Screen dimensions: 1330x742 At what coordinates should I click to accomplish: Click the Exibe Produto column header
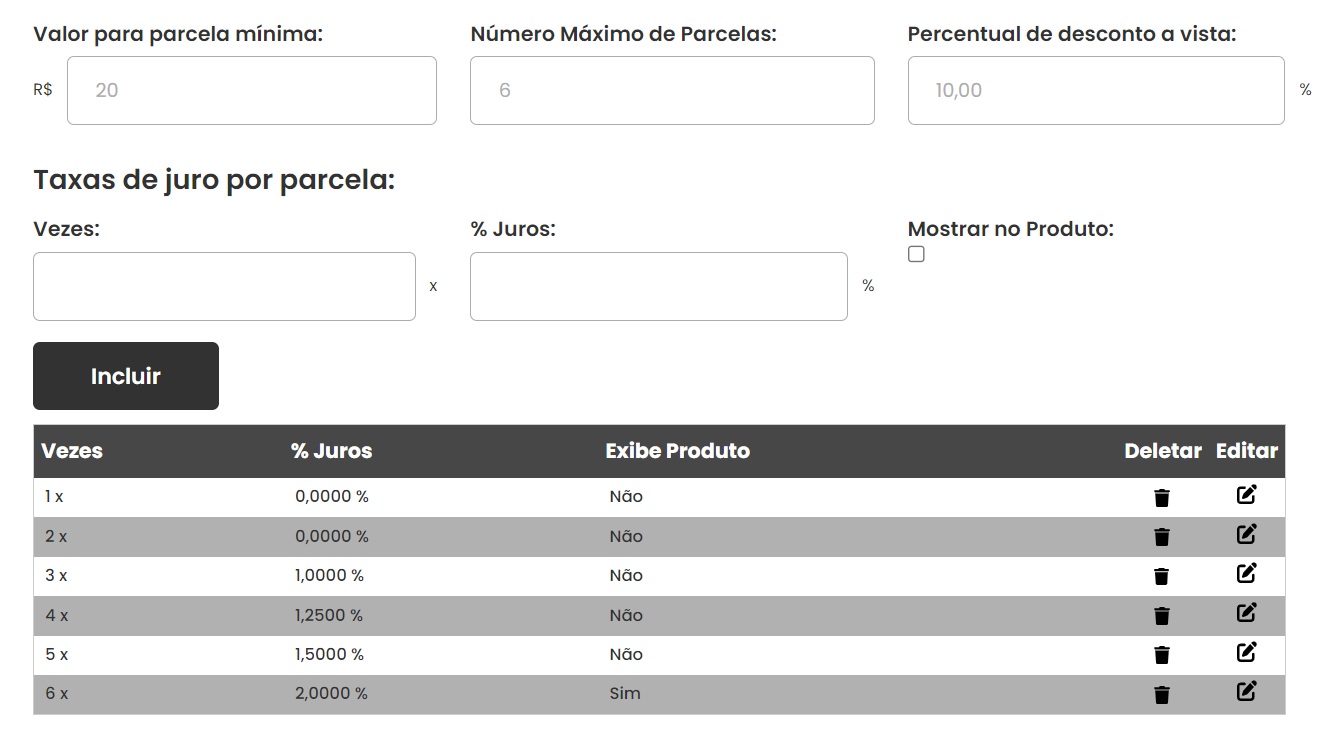click(677, 451)
